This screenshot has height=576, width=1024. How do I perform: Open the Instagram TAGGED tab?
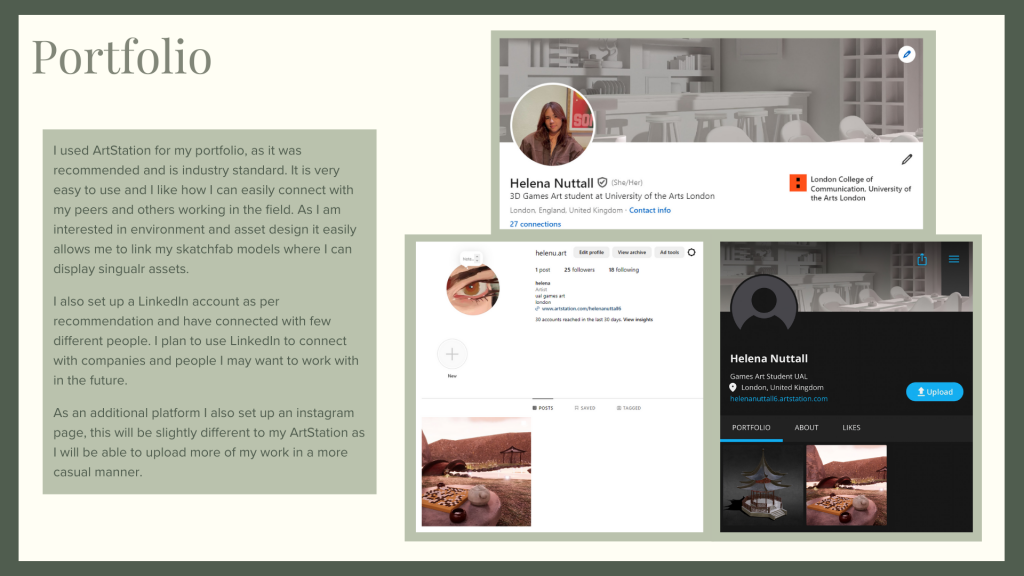tap(629, 408)
